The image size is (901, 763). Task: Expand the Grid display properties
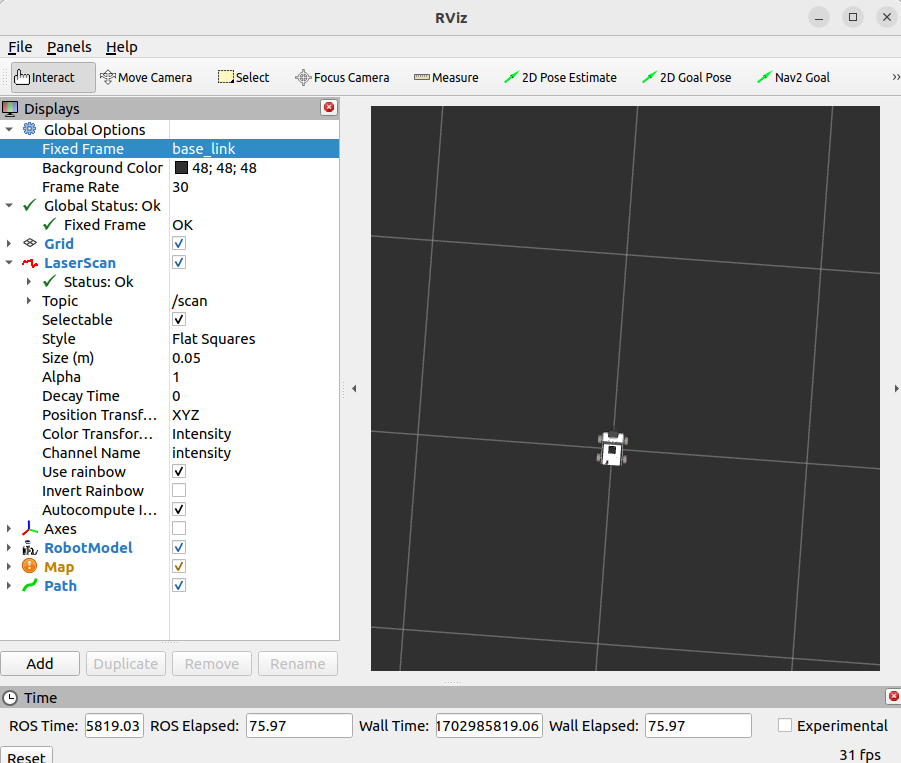pyautogui.click(x=9, y=243)
